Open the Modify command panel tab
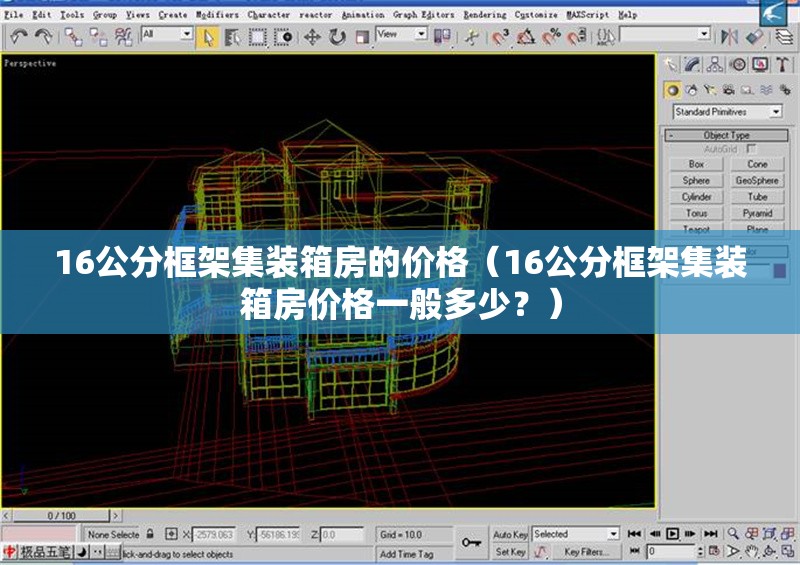Screen dimensions: 800x565 (692, 65)
